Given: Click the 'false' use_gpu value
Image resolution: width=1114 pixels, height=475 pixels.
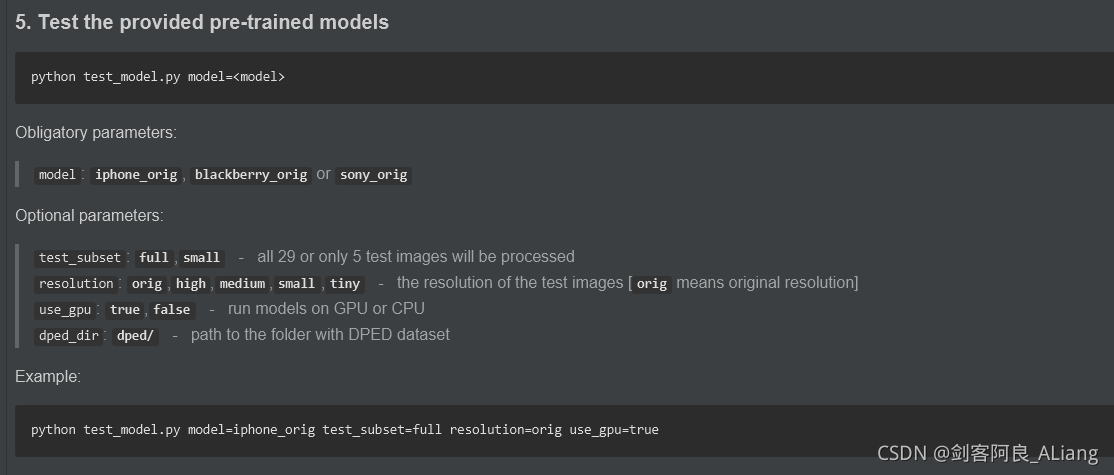Looking at the screenshot, I should tap(172, 310).
